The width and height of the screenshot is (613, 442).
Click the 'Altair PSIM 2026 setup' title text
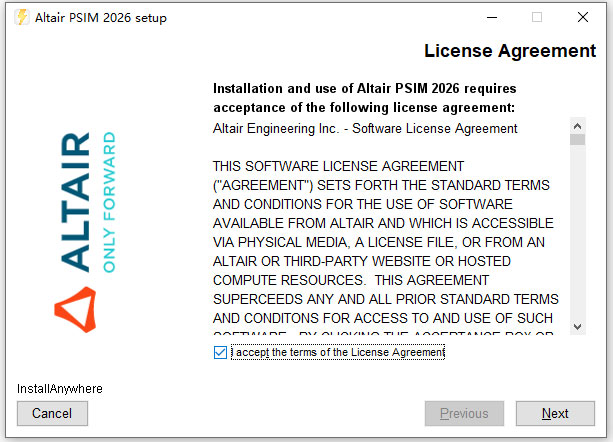coord(101,18)
